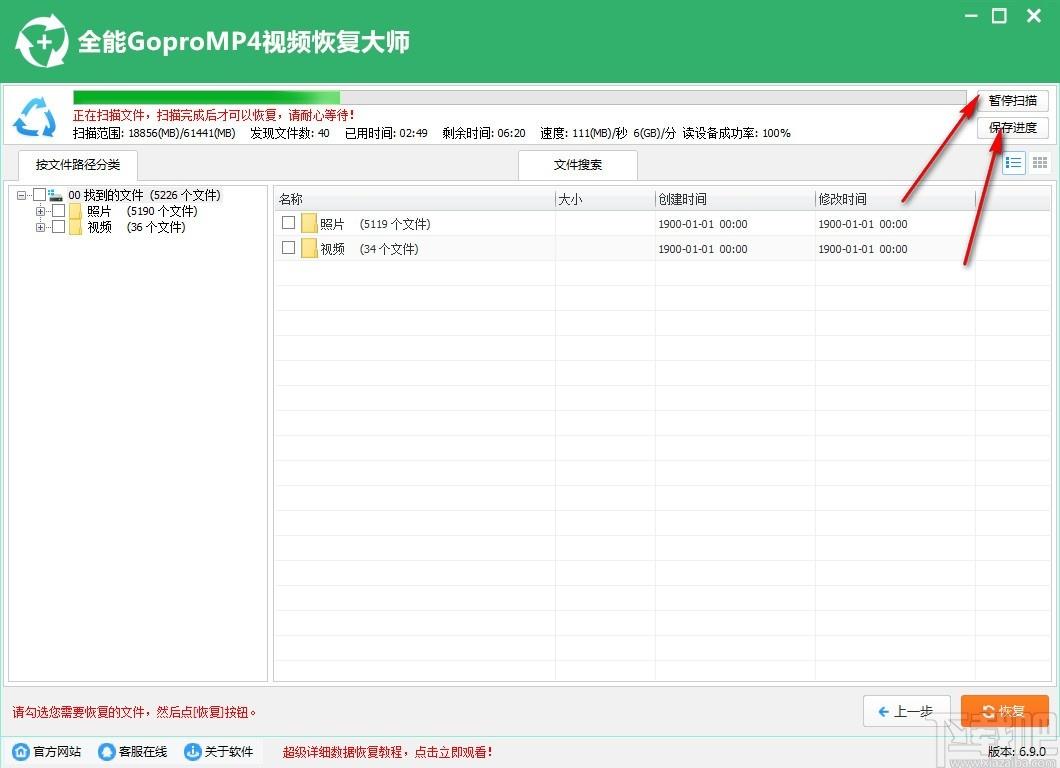
Task: Click the 关于软件 info icon
Action: point(193,751)
